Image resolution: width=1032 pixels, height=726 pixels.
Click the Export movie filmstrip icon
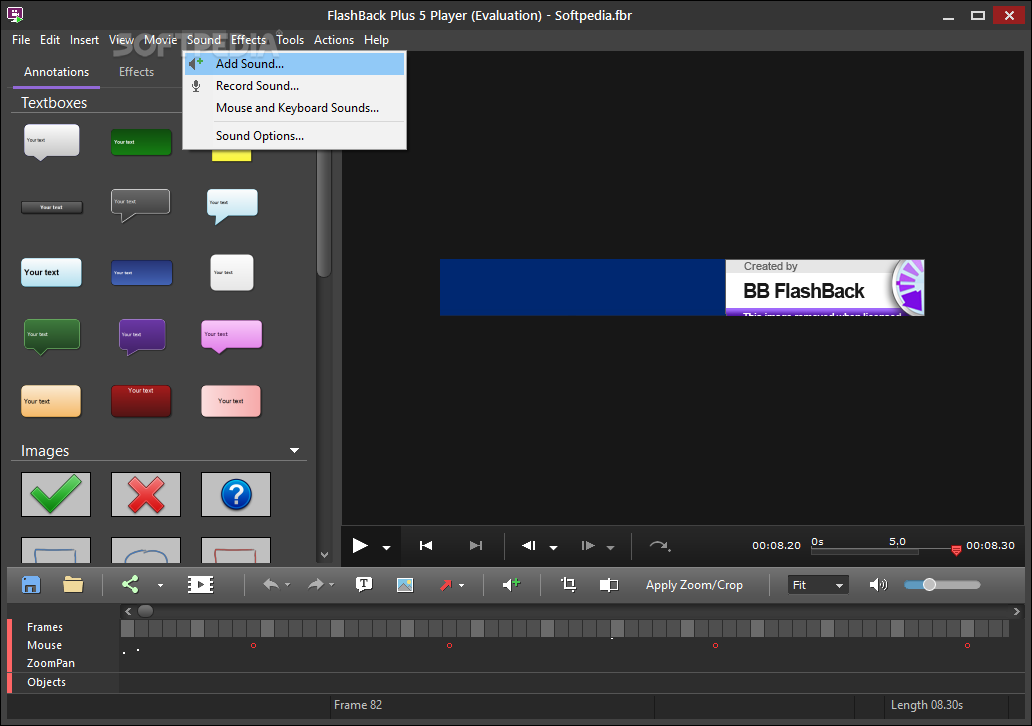click(200, 584)
